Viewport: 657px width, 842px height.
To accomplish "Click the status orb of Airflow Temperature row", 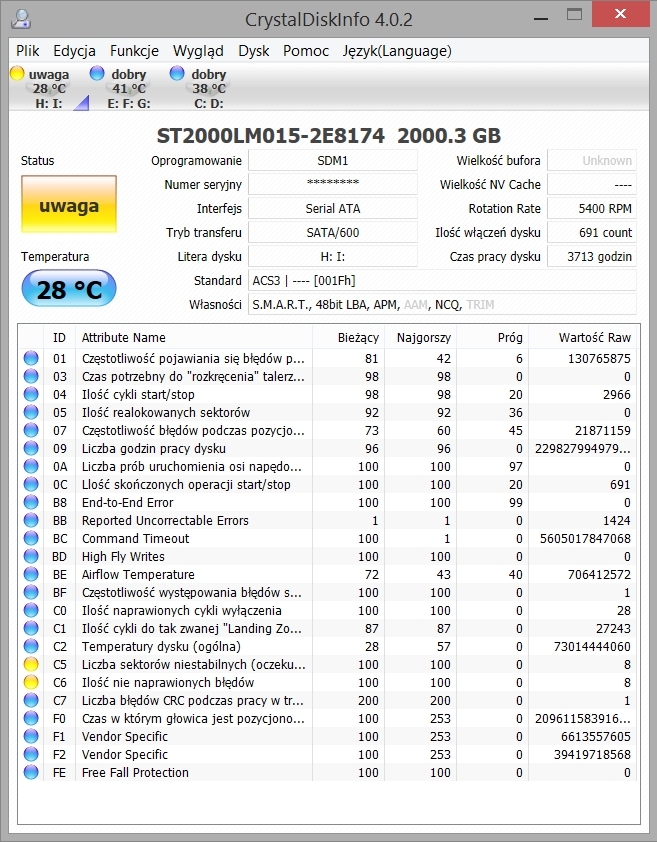I will pyautogui.click(x=31, y=574).
